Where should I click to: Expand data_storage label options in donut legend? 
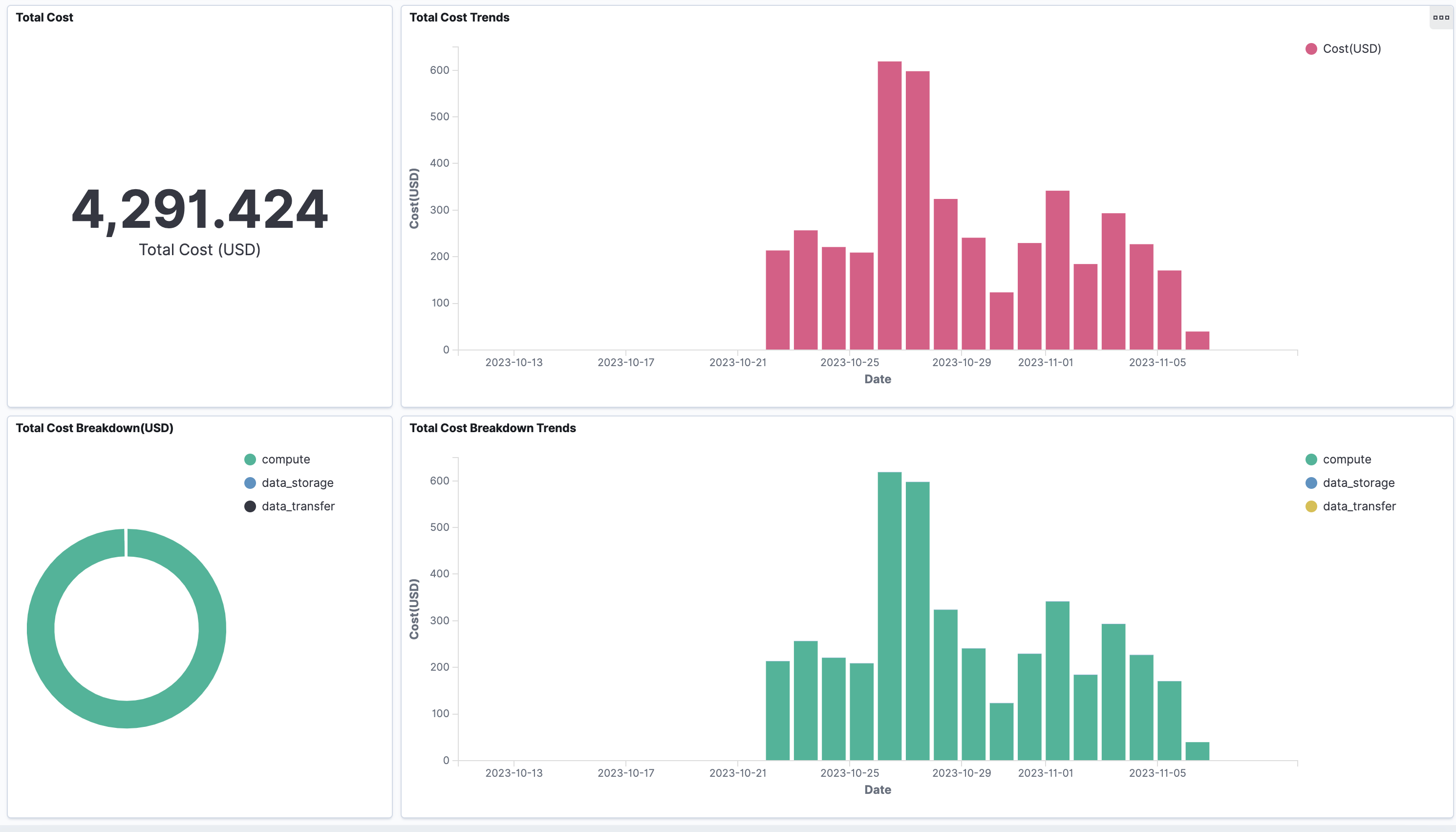[298, 483]
